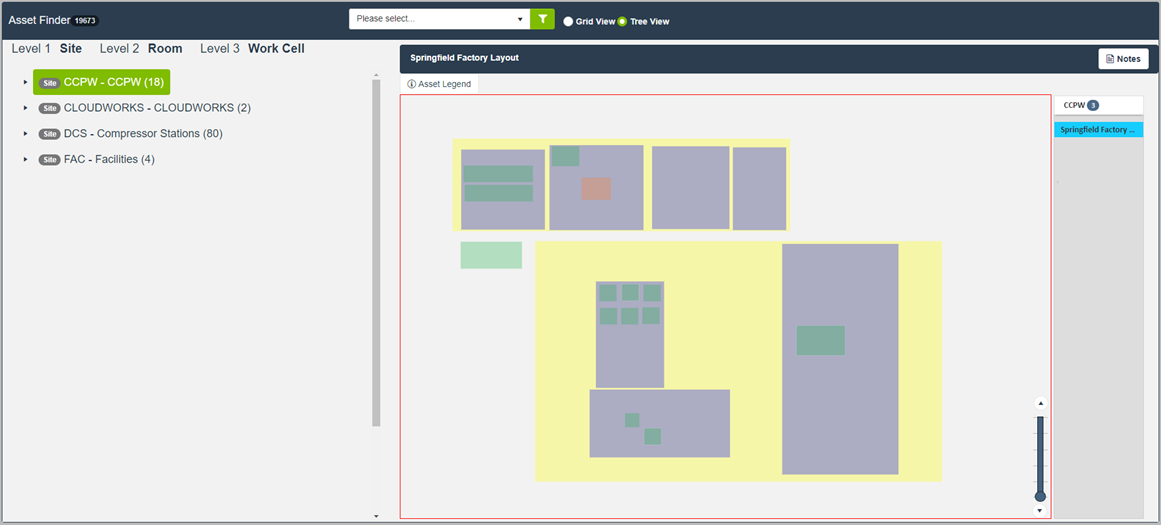Open the Asset Legend tab
This screenshot has width=1161, height=525.
coord(439,85)
